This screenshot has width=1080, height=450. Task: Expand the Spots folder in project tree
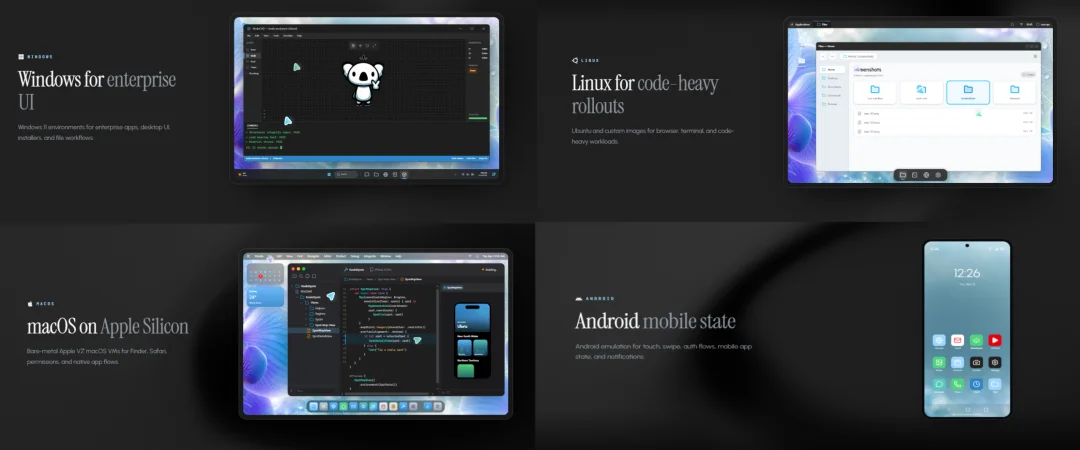click(306, 319)
